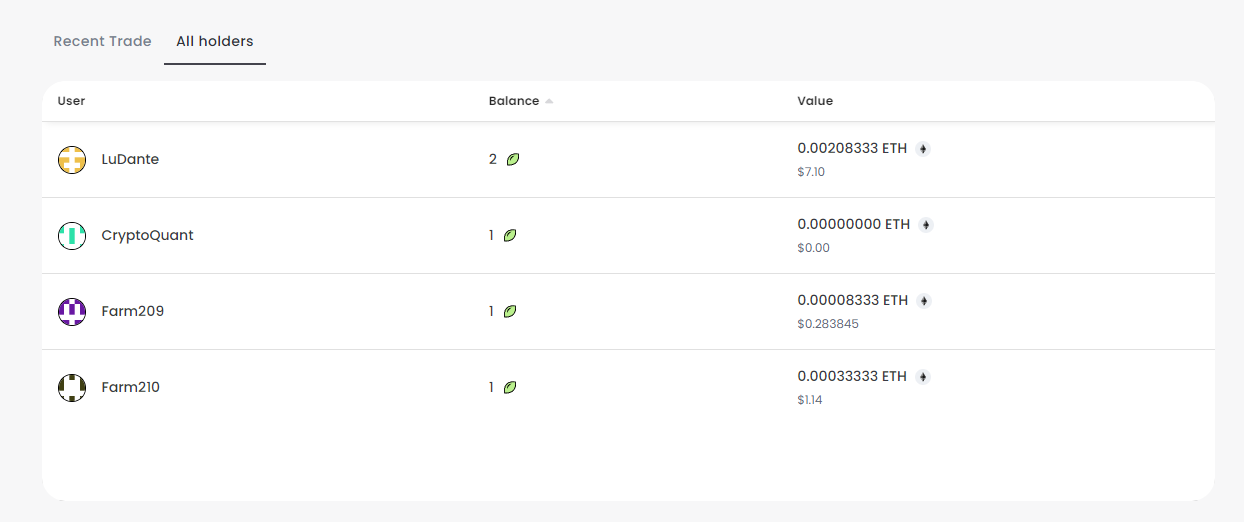Click the ETH icon beside 0.00033333 ETH
Screen dimensions: 1244x522
tap(923, 377)
